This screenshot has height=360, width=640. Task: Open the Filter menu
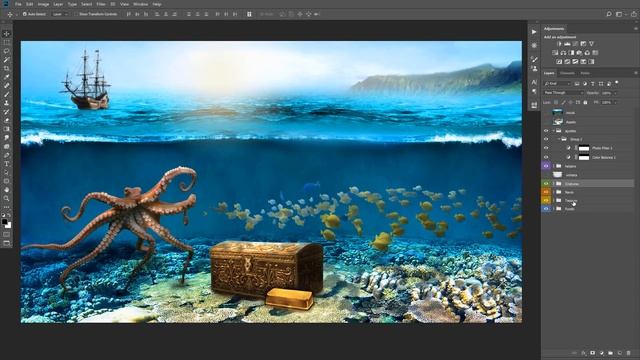tap(101, 4)
